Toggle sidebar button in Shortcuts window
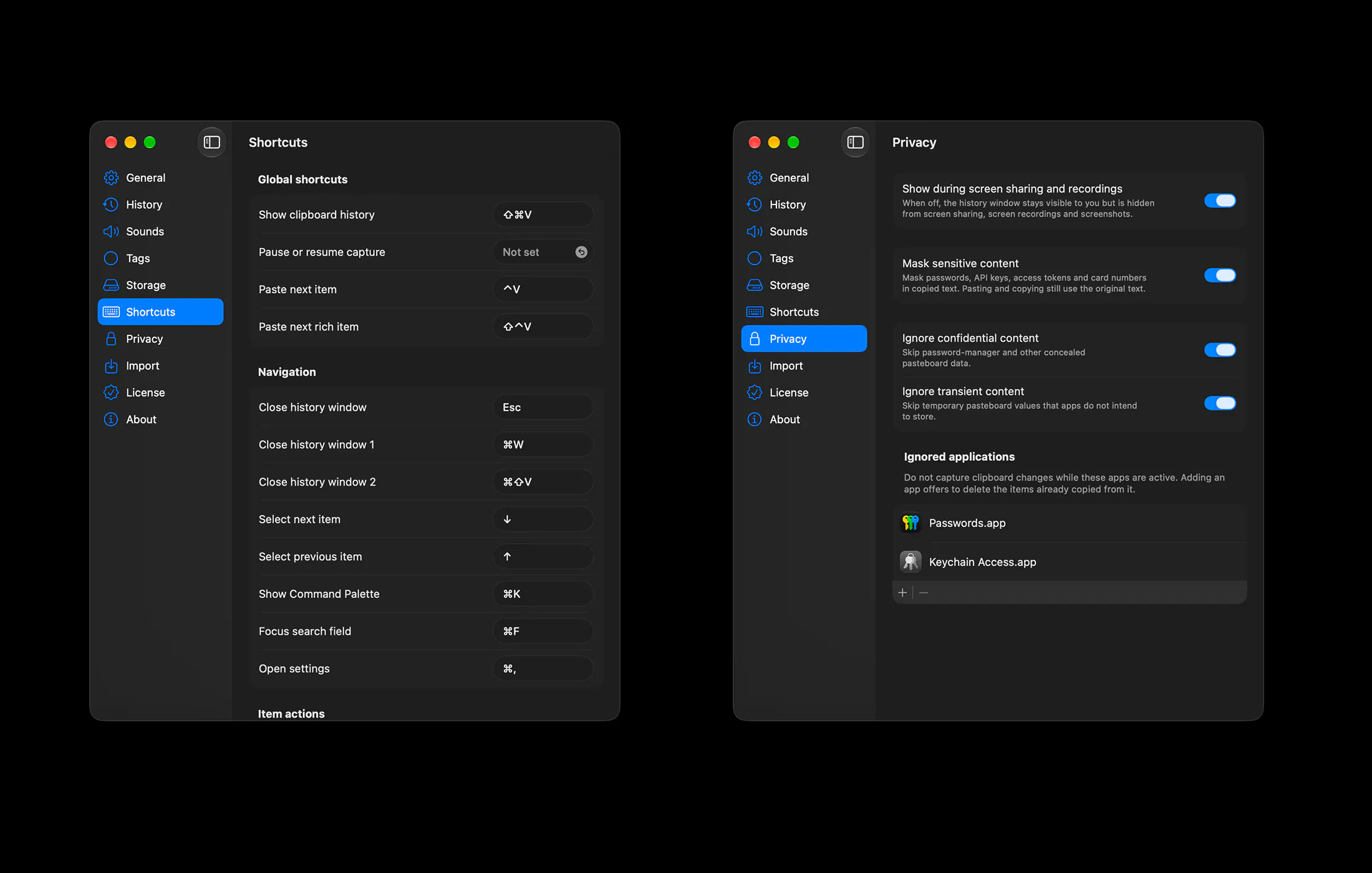 pos(212,142)
